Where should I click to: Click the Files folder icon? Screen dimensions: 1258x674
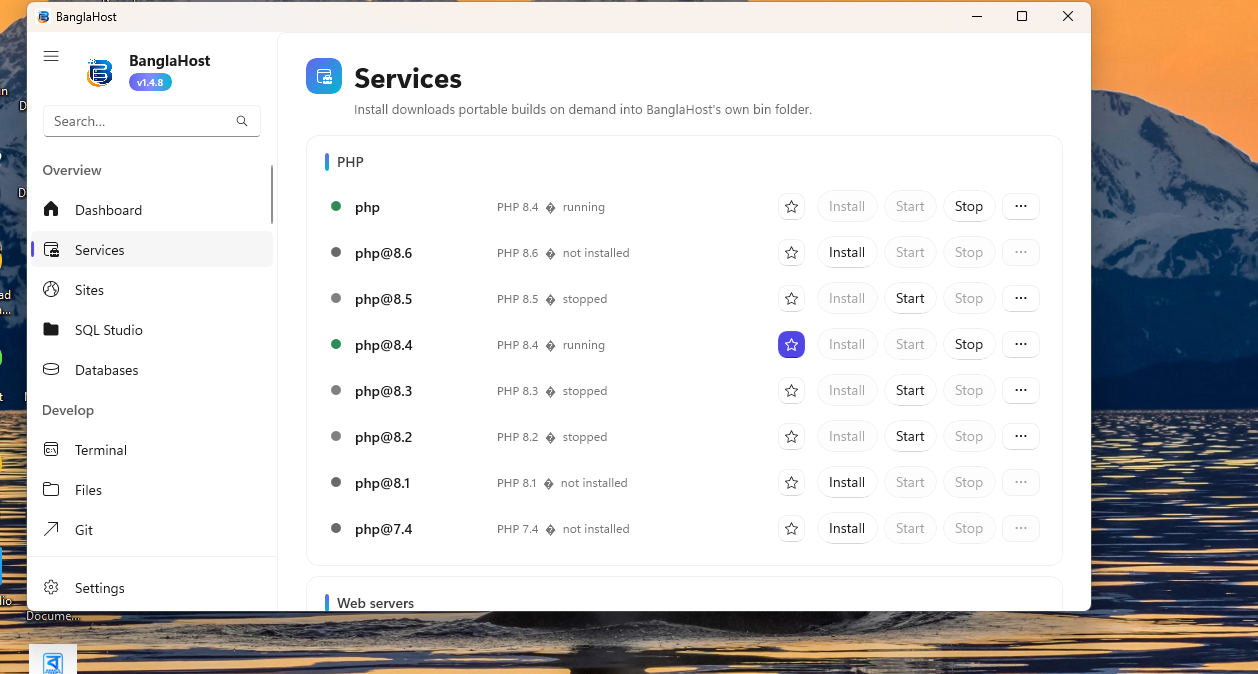(52, 489)
